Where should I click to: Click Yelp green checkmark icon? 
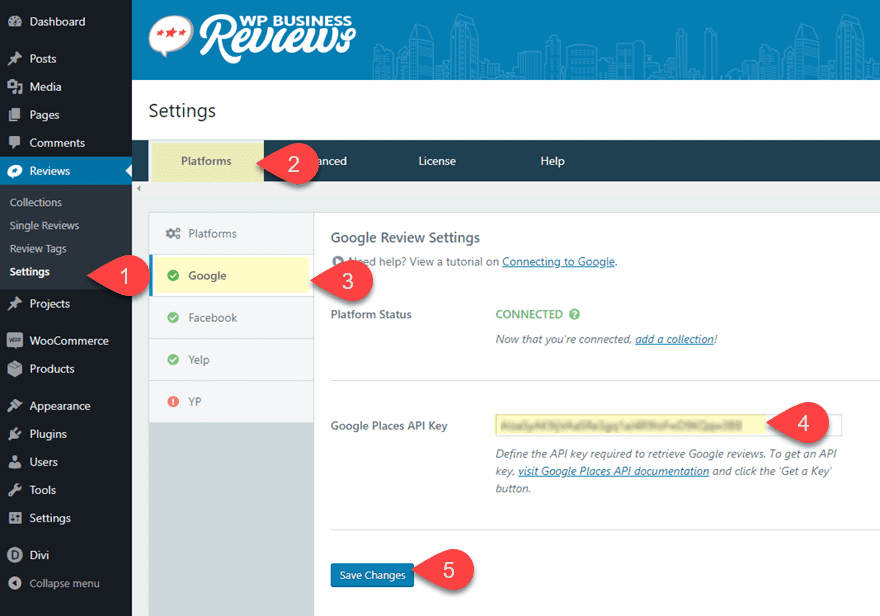pos(173,360)
